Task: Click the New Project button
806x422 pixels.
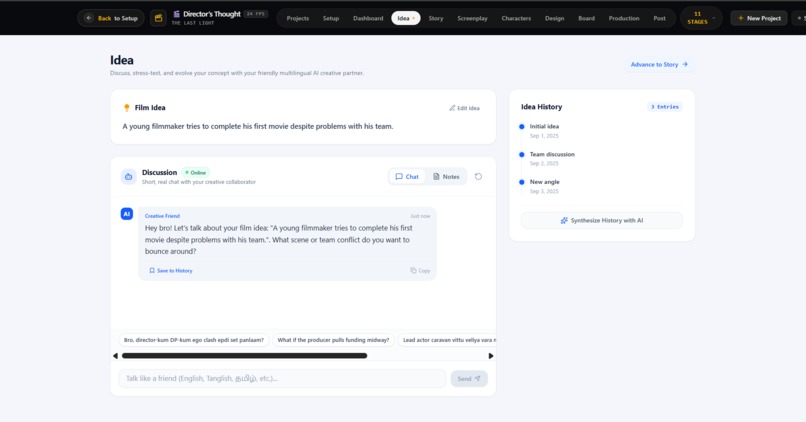Action: (x=759, y=18)
